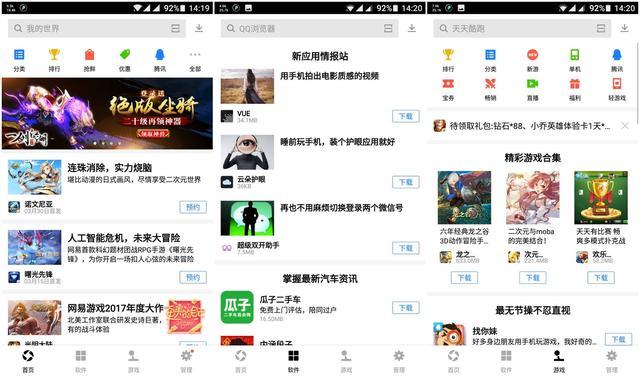Tap 预约 button for 曙光先锋
The height and width of the screenshot is (378, 640).
pos(193,278)
